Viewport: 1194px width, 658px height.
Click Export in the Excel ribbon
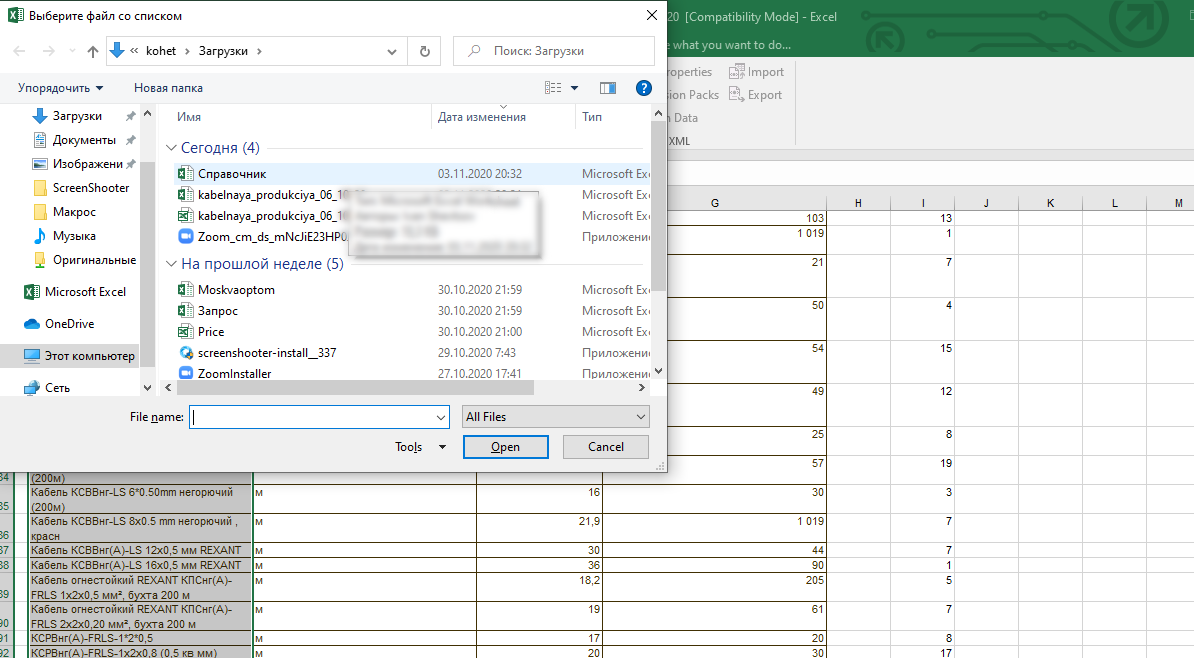755,94
